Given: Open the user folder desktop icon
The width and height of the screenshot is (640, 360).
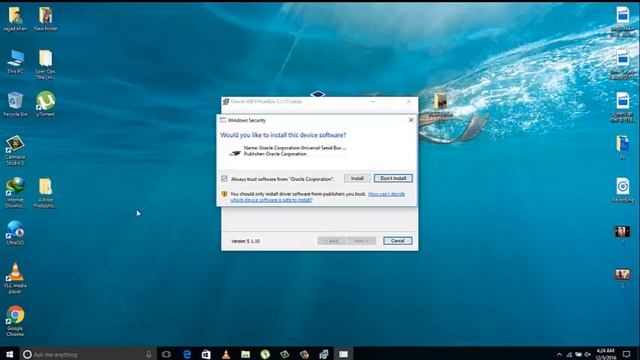Looking at the screenshot, I should click(x=15, y=19).
